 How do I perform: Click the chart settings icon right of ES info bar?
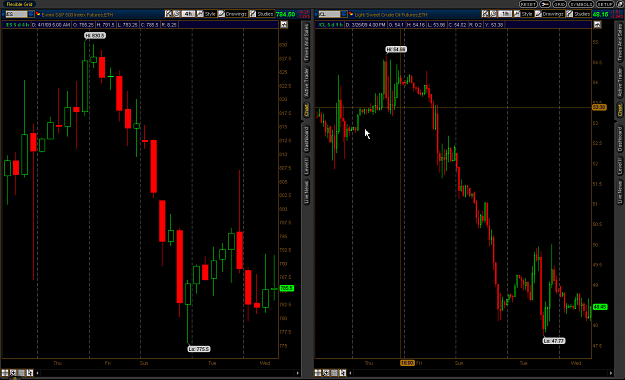[284, 25]
